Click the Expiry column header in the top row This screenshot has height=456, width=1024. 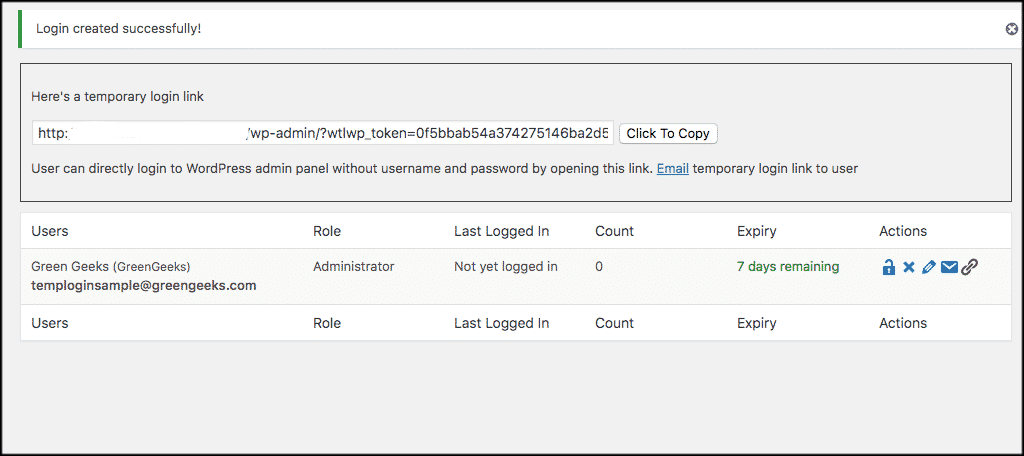point(756,231)
